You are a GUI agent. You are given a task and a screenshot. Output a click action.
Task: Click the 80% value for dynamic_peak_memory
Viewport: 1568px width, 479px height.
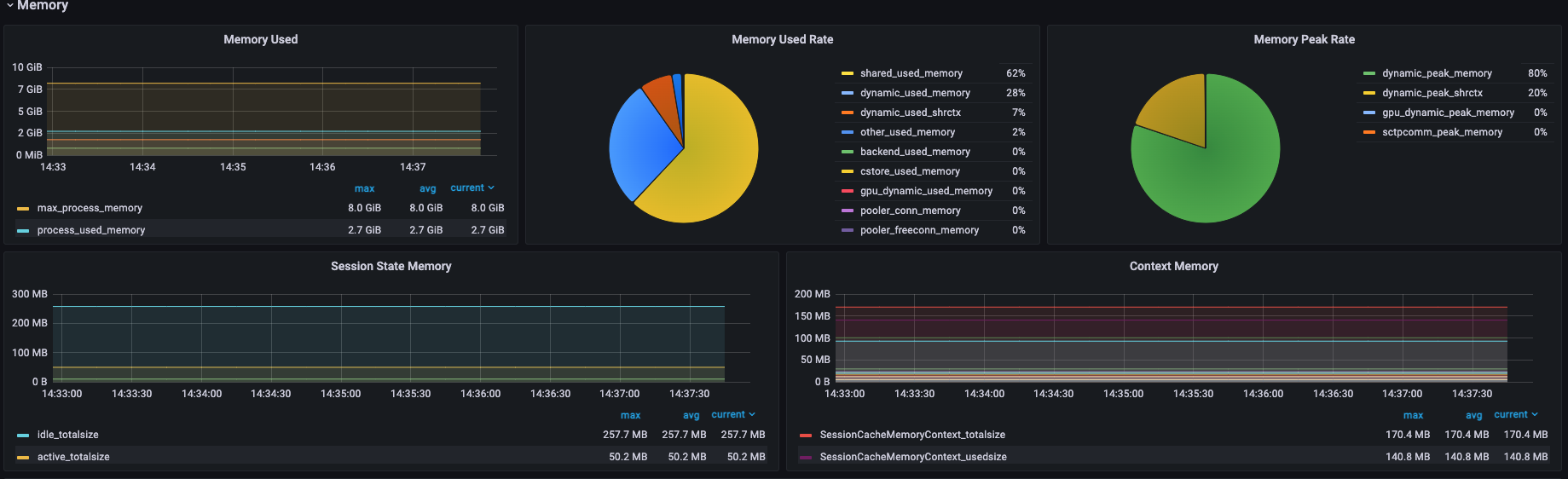coord(1537,73)
